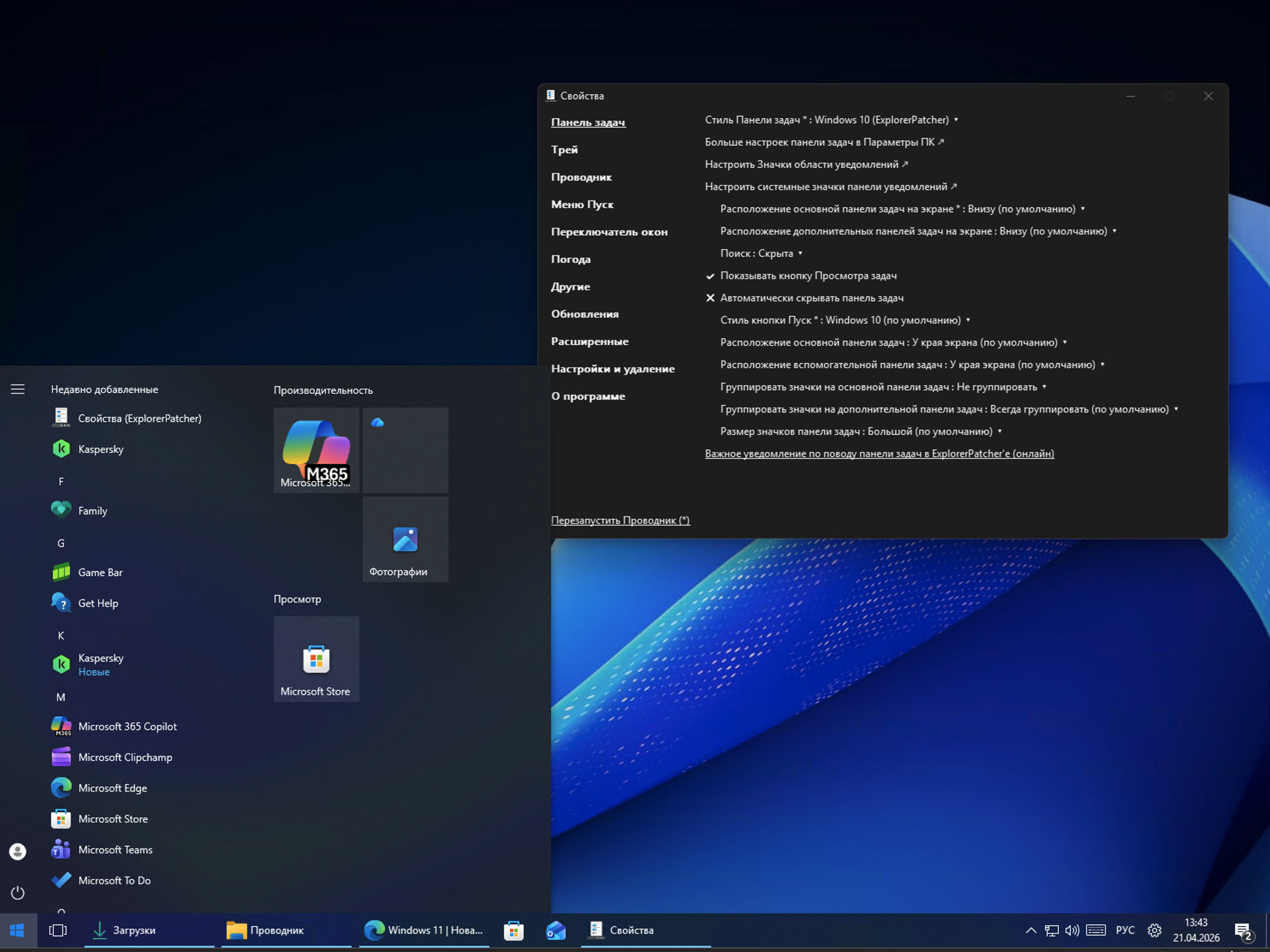Click the power icon in Start menu
1270x952 pixels.
pyautogui.click(x=18, y=893)
